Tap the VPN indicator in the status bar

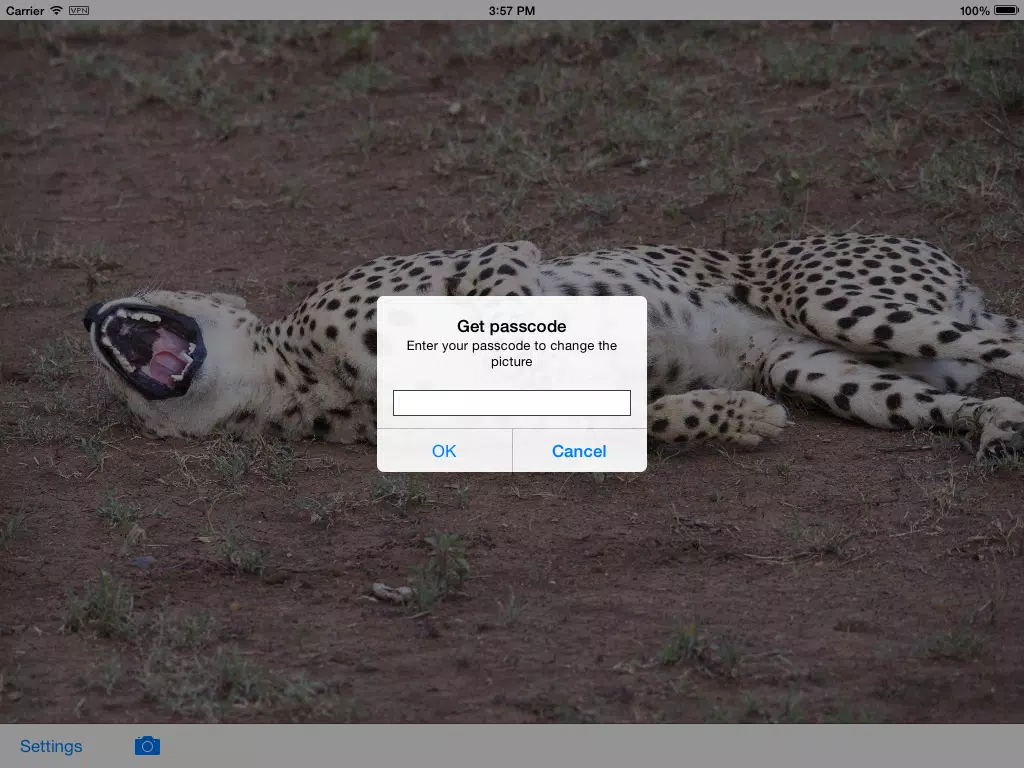point(79,10)
